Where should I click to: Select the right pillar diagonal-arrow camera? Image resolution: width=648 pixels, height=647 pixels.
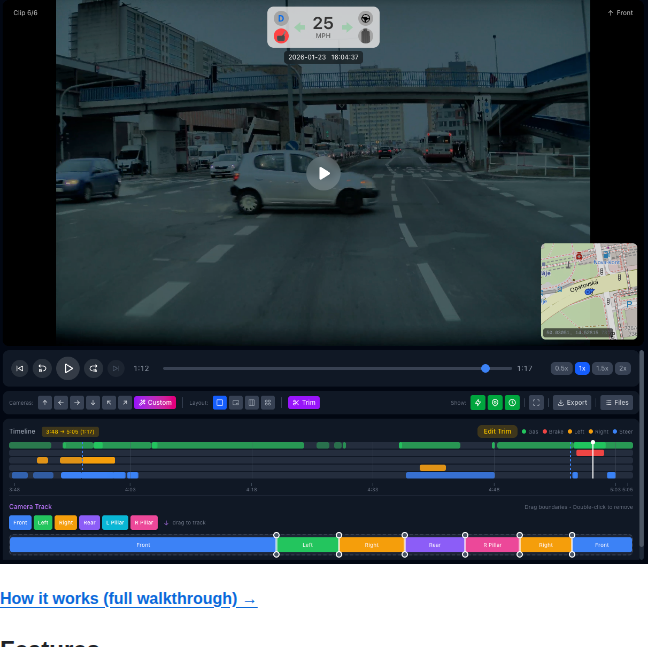click(125, 402)
